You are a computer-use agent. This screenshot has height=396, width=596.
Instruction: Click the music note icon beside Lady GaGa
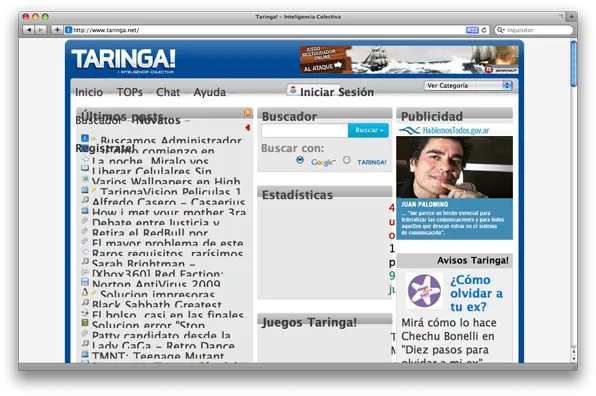click(85, 344)
